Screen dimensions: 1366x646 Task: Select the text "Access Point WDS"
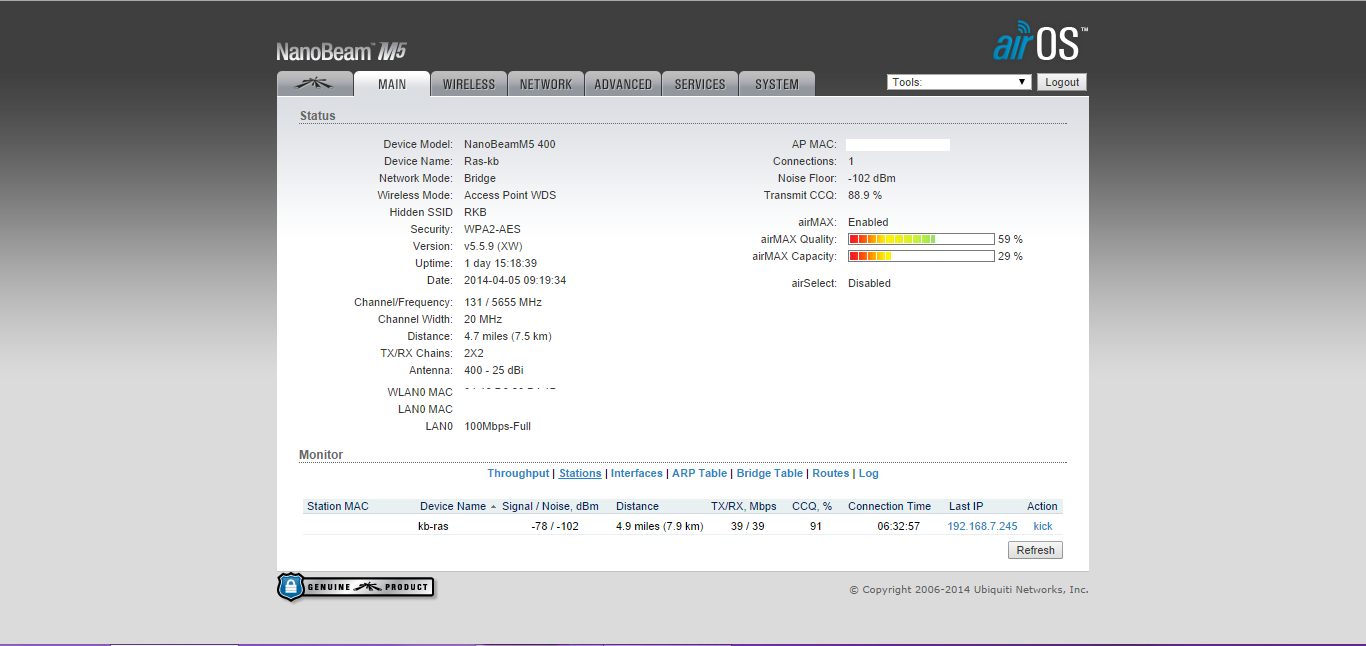(x=510, y=195)
